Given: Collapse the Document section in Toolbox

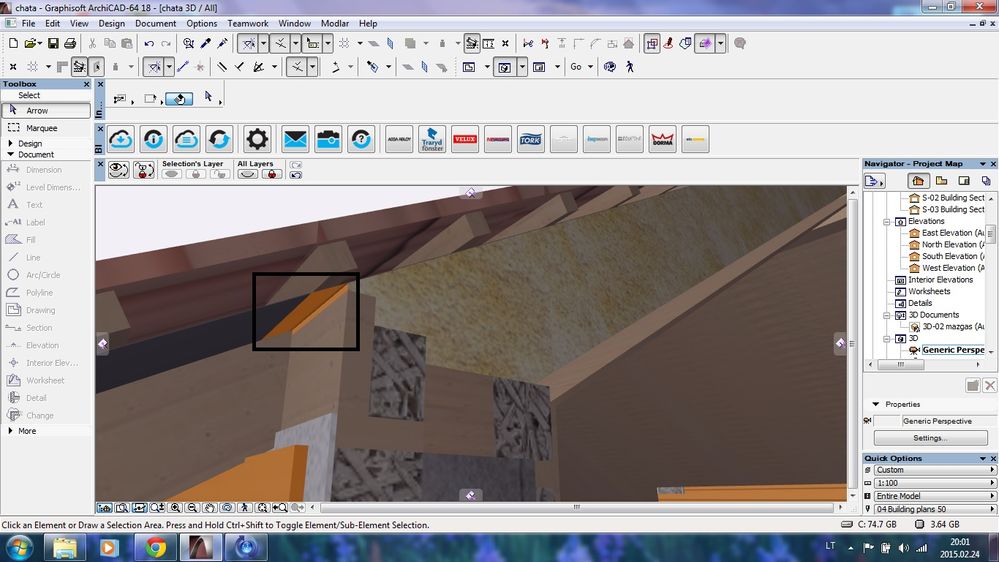Looking at the screenshot, I should pos(10,154).
